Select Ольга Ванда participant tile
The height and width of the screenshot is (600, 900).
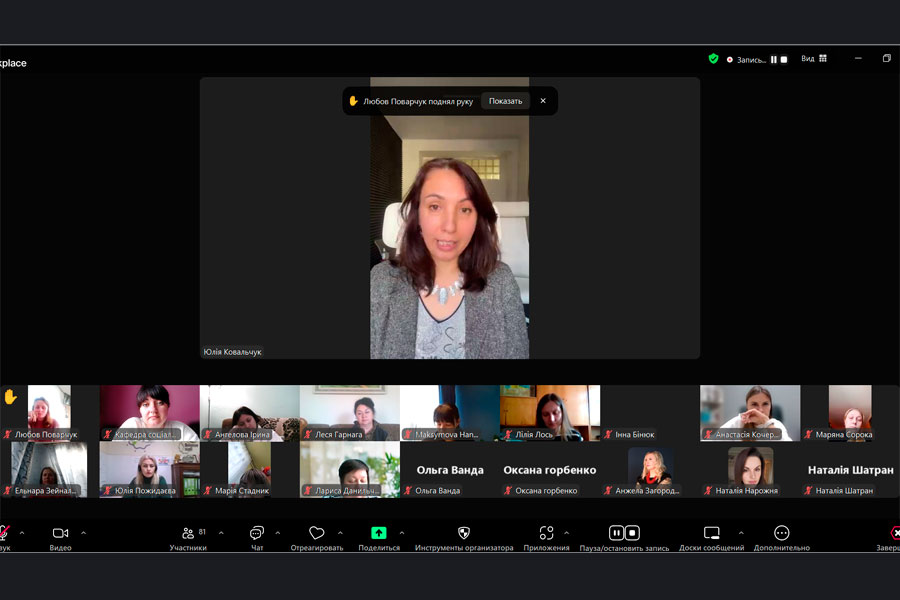(x=449, y=469)
